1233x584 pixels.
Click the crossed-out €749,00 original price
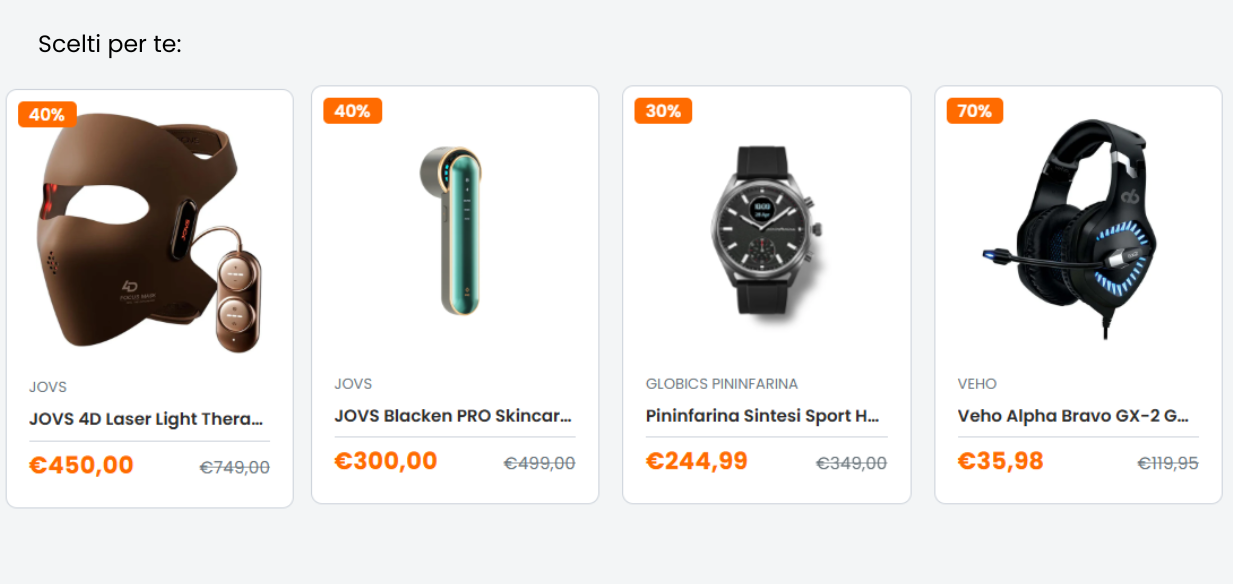(x=234, y=468)
